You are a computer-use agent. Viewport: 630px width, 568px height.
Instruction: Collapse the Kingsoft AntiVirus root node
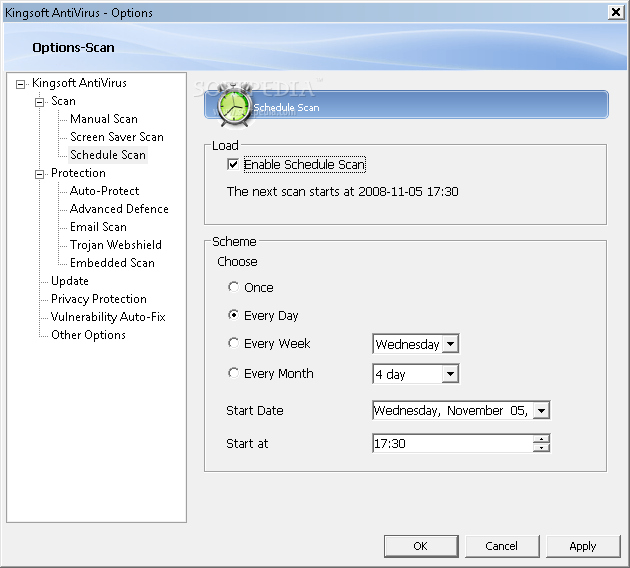(x=20, y=84)
